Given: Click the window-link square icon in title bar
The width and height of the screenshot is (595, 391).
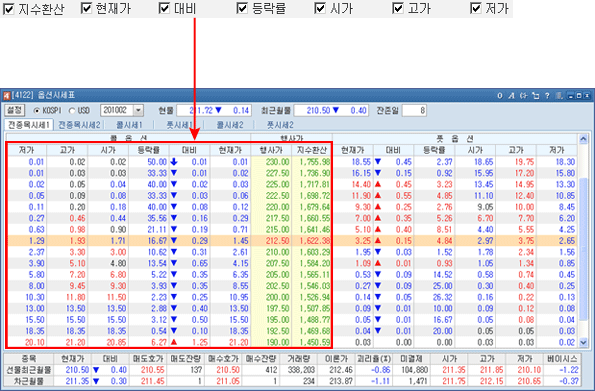Looking at the screenshot, I should coord(535,96).
